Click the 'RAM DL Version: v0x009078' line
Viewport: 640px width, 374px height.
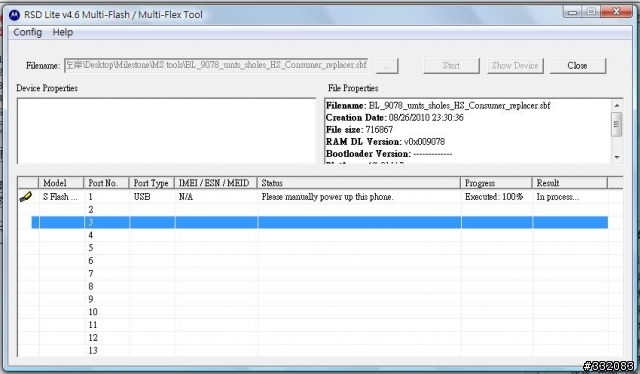click(385, 142)
